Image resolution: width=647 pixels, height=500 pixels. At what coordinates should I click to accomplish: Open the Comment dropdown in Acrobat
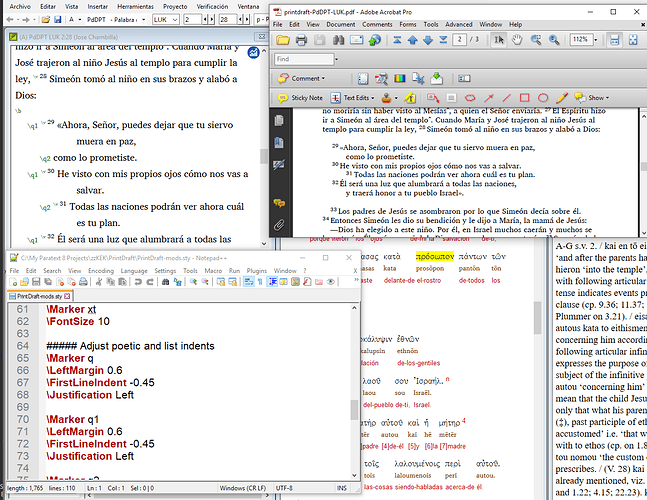click(x=301, y=78)
